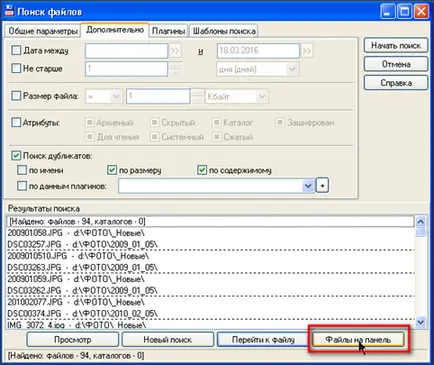The height and width of the screenshot is (365, 434).
Task: Tick the 'Атрибуты' checkbox
Action: pyautogui.click(x=16, y=123)
